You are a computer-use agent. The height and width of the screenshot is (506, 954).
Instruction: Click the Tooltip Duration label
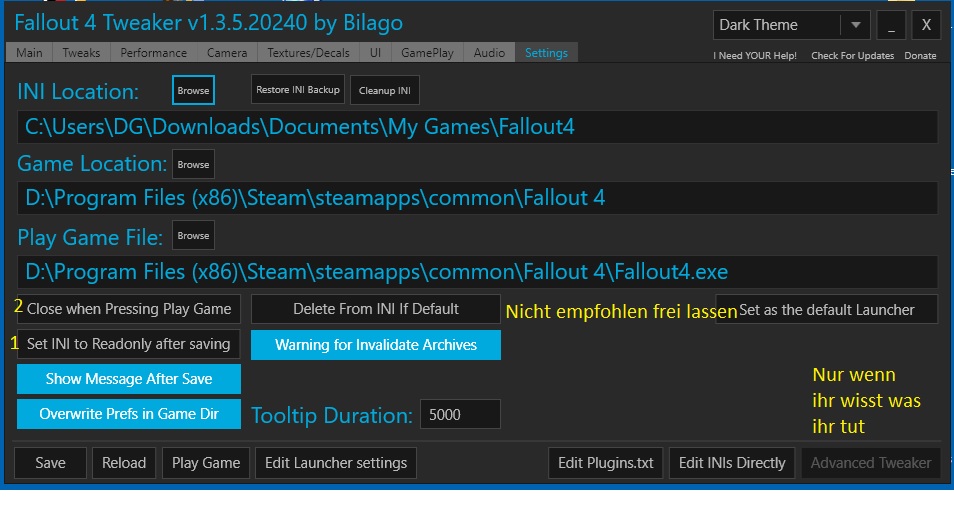[x=332, y=415]
